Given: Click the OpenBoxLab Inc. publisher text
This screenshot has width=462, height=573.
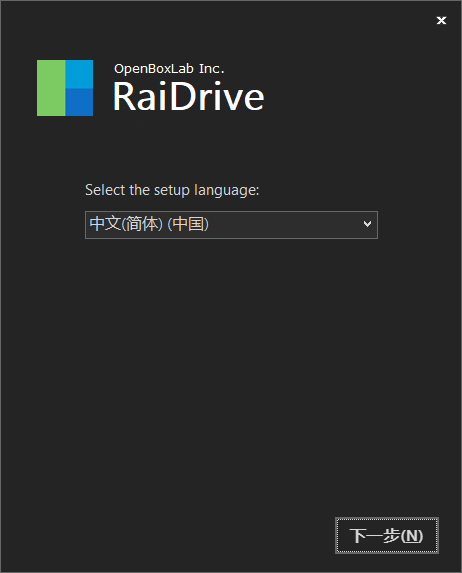Looking at the screenshot, I should point(169,69).
